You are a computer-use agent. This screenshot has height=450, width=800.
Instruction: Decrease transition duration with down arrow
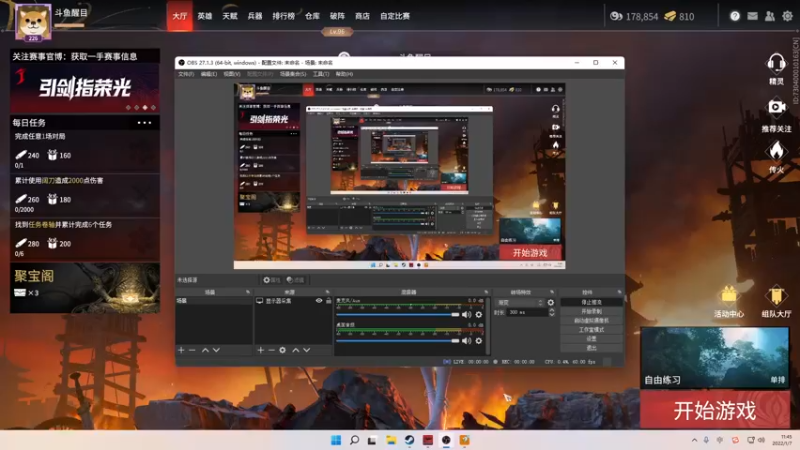[x=552, y=314]
